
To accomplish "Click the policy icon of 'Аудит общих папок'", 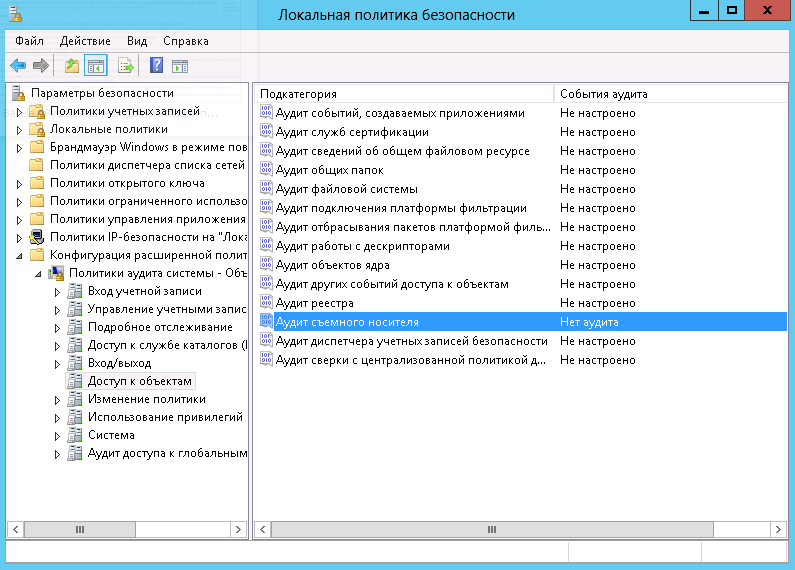I will pyautogui.click(x=266, y=169).
